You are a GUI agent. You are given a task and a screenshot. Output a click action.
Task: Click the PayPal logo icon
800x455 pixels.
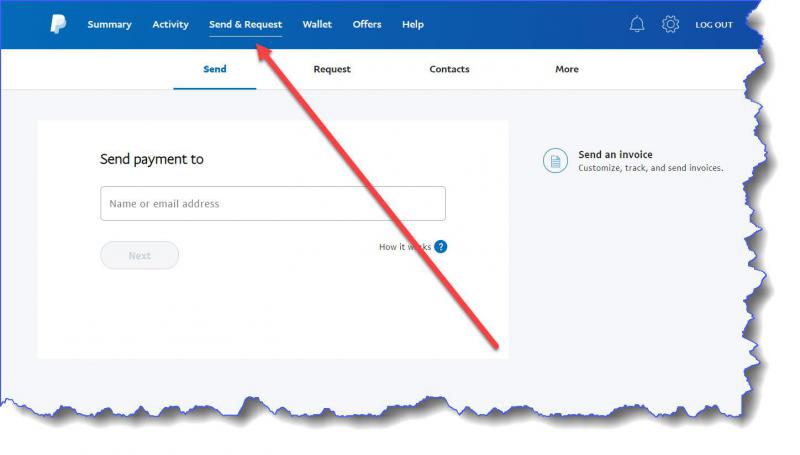point(59,25)
